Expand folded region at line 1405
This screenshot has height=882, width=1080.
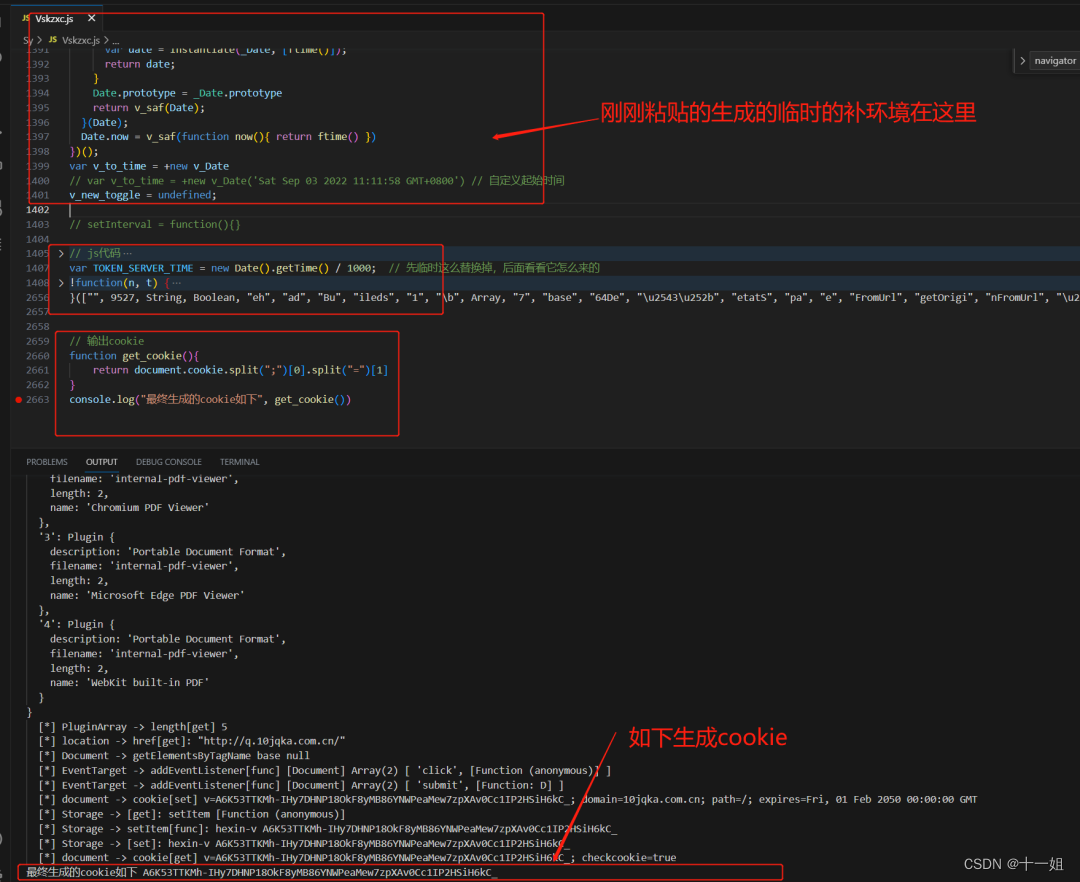point(61,253)
